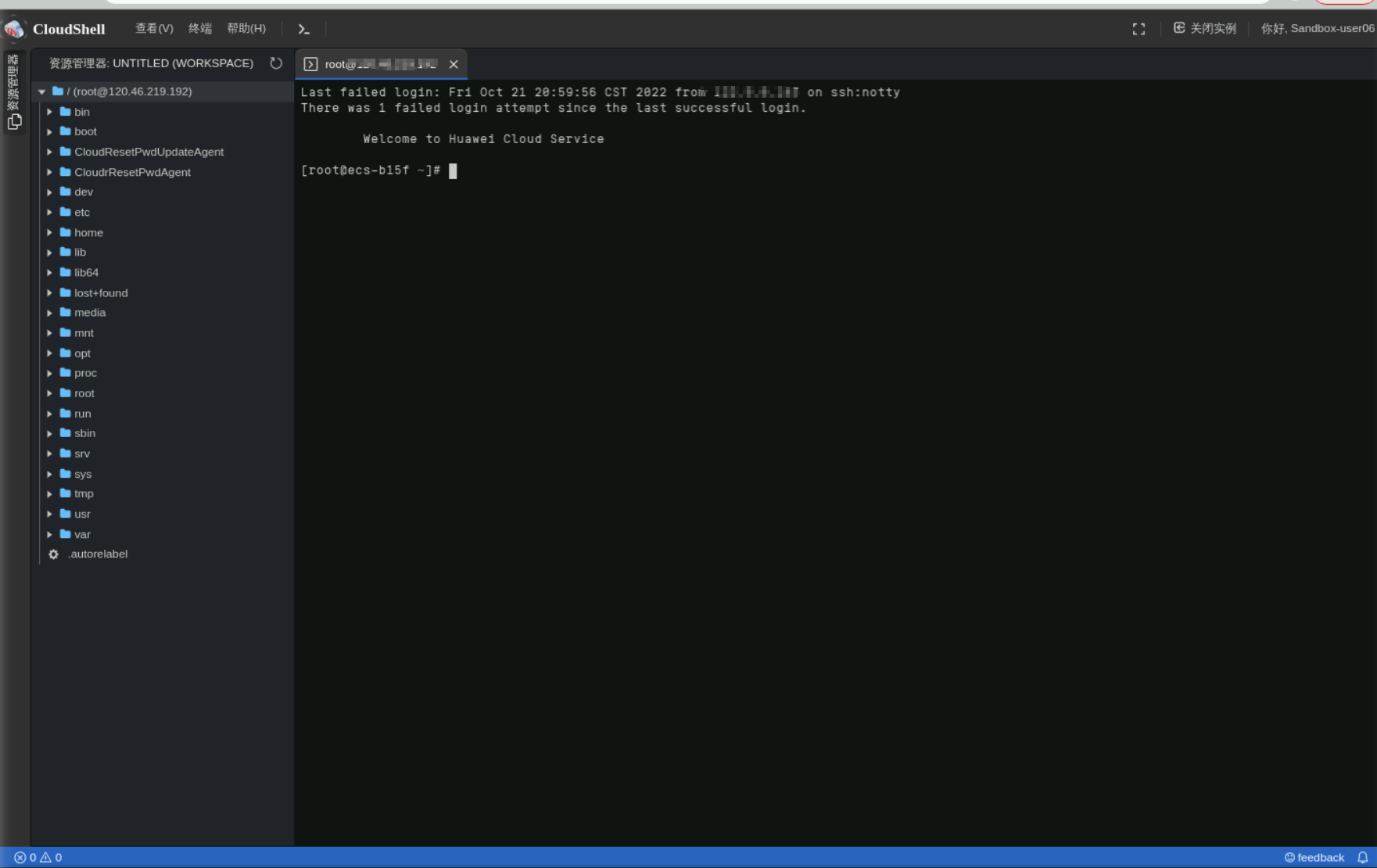Click the root folder icon
The width and height of the screenshot is (1377, 868).
click(66, 393)
